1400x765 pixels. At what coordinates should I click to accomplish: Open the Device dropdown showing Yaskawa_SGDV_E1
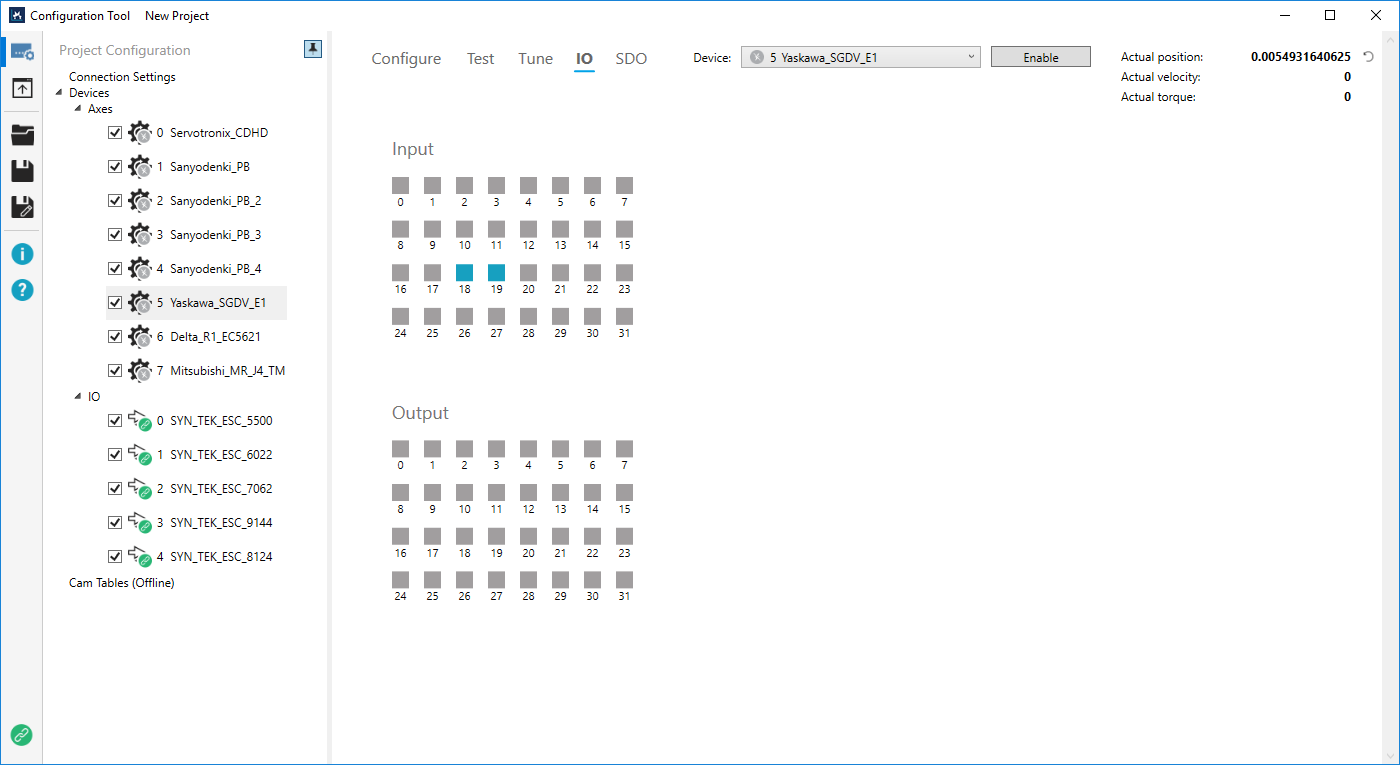[x=860, y=58]
